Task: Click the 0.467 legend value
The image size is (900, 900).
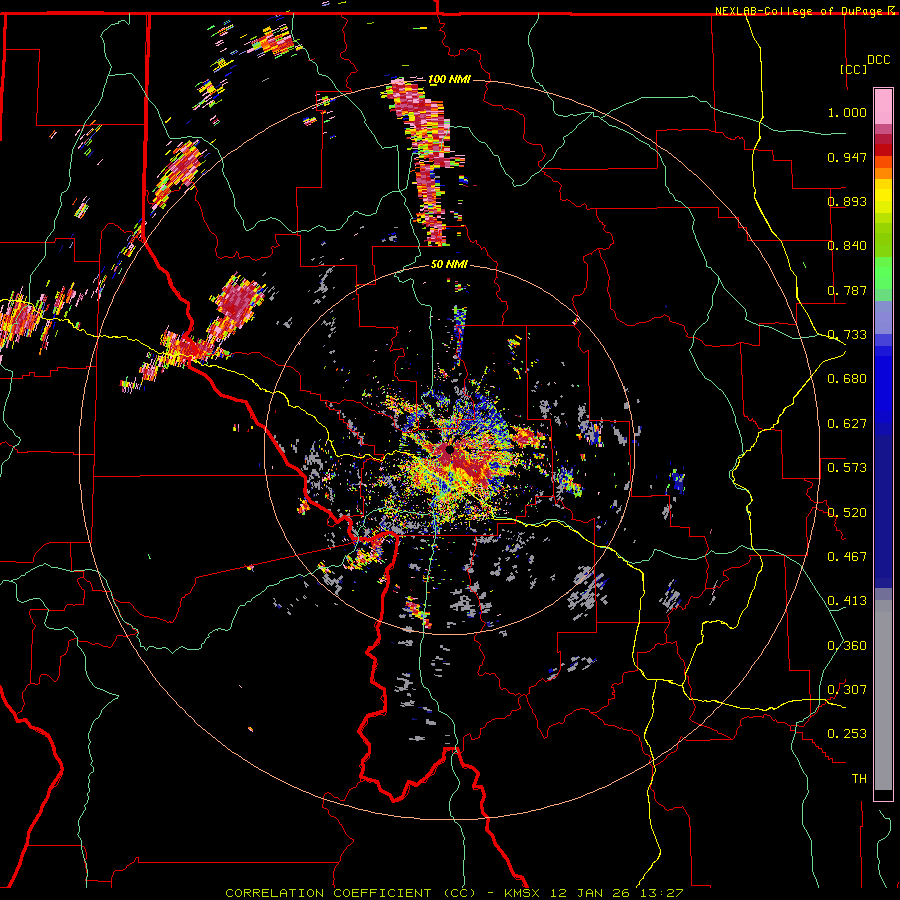Action: pos(847,557)
